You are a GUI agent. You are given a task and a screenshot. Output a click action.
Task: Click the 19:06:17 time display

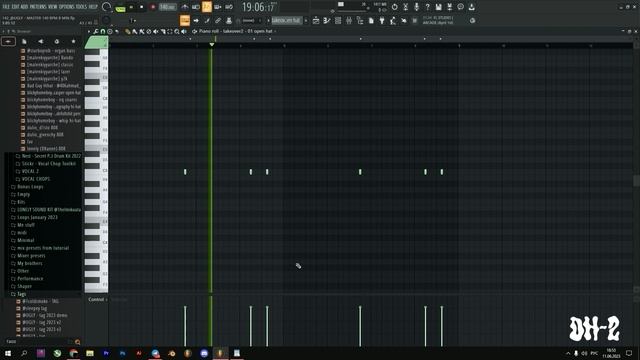pyautogui.click(x=258, y=7)
